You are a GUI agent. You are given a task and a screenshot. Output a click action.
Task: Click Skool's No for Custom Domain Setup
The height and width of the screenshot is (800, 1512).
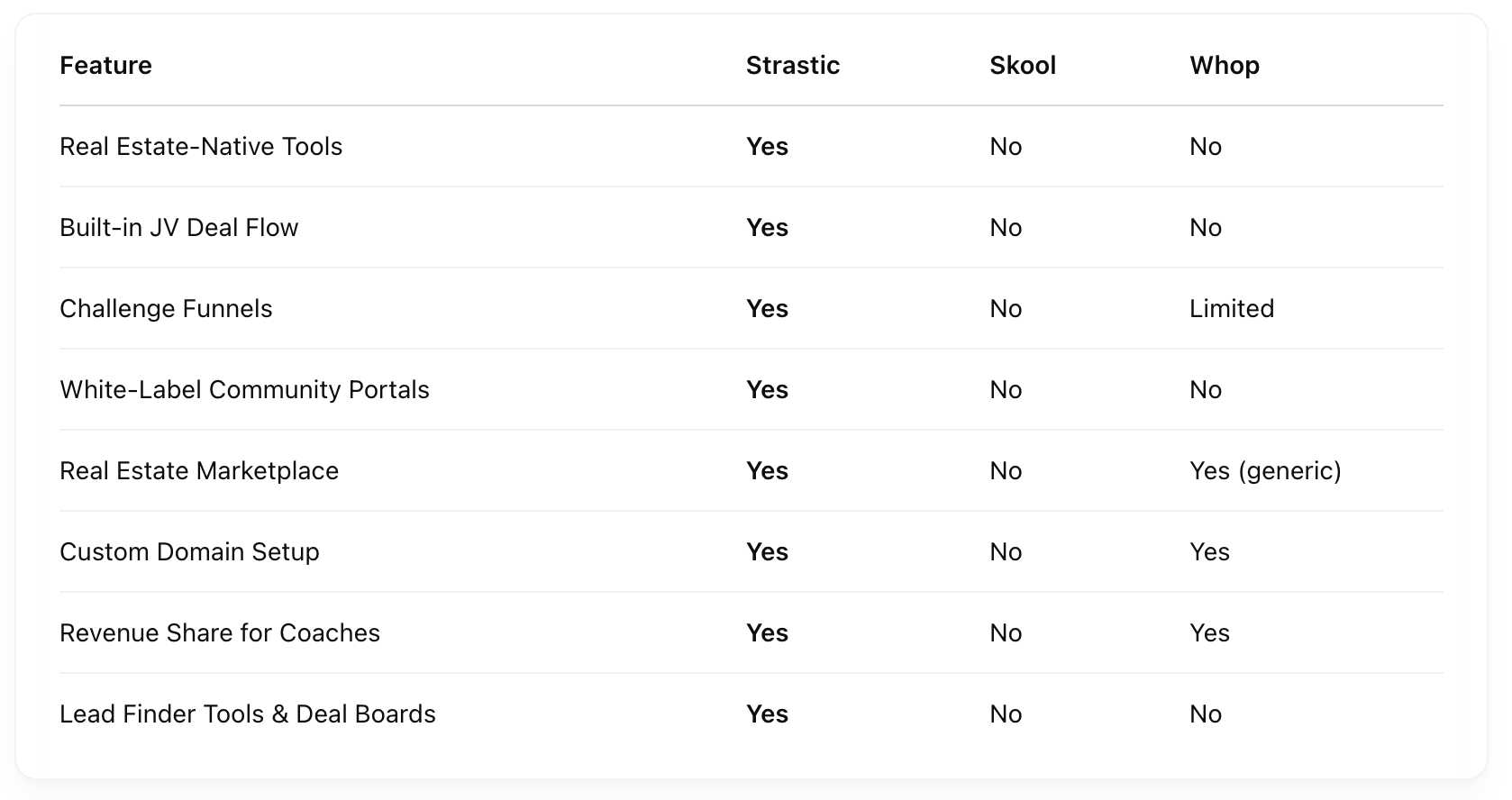pyautogui.click(x=1006, y=552)
